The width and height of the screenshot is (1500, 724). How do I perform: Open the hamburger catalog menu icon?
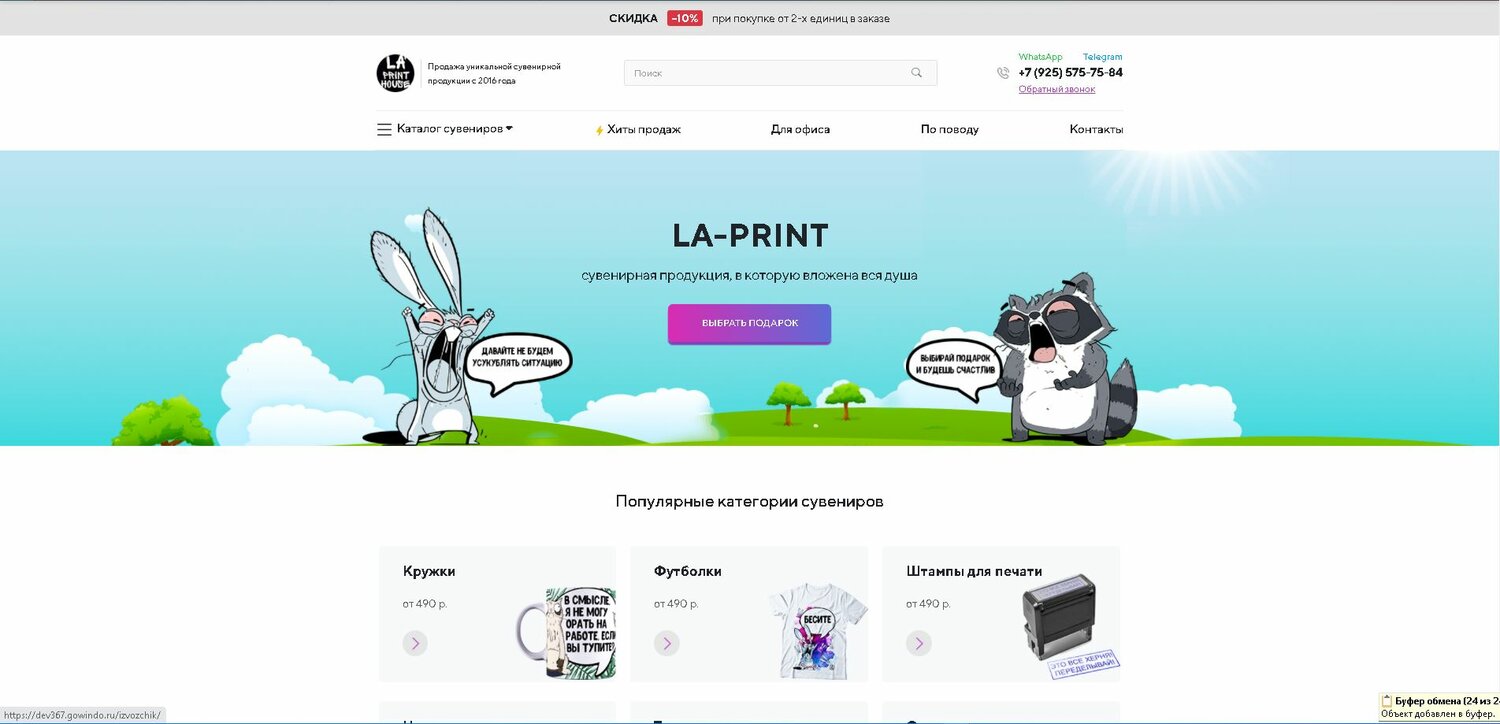click(x=384, y=129)
